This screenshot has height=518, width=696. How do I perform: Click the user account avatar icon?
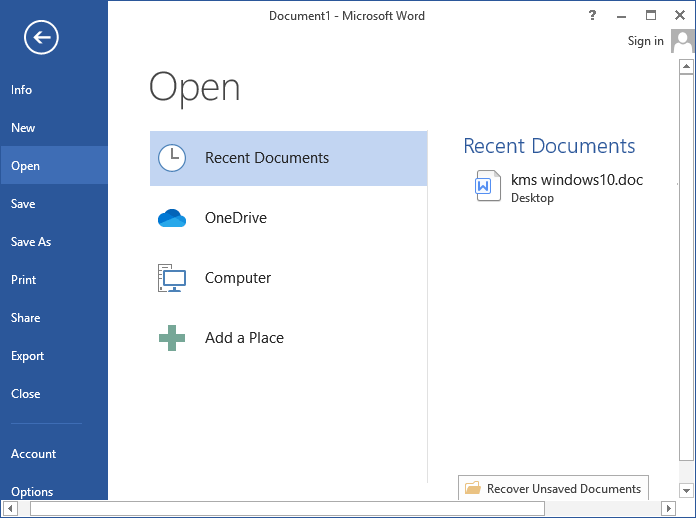click(683, 41)
